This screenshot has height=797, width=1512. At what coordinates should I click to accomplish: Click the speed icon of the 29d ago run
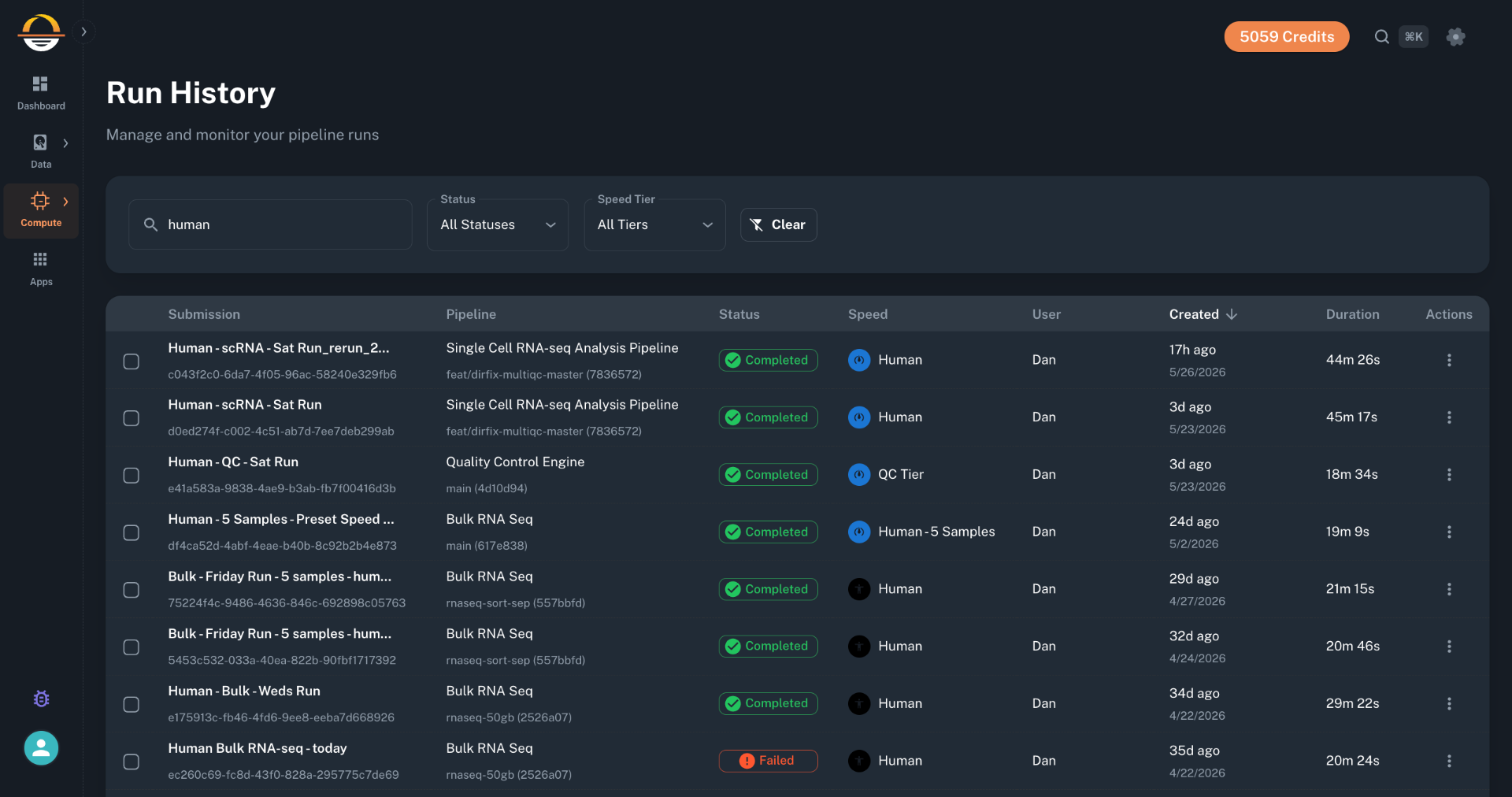pos(859,589)
